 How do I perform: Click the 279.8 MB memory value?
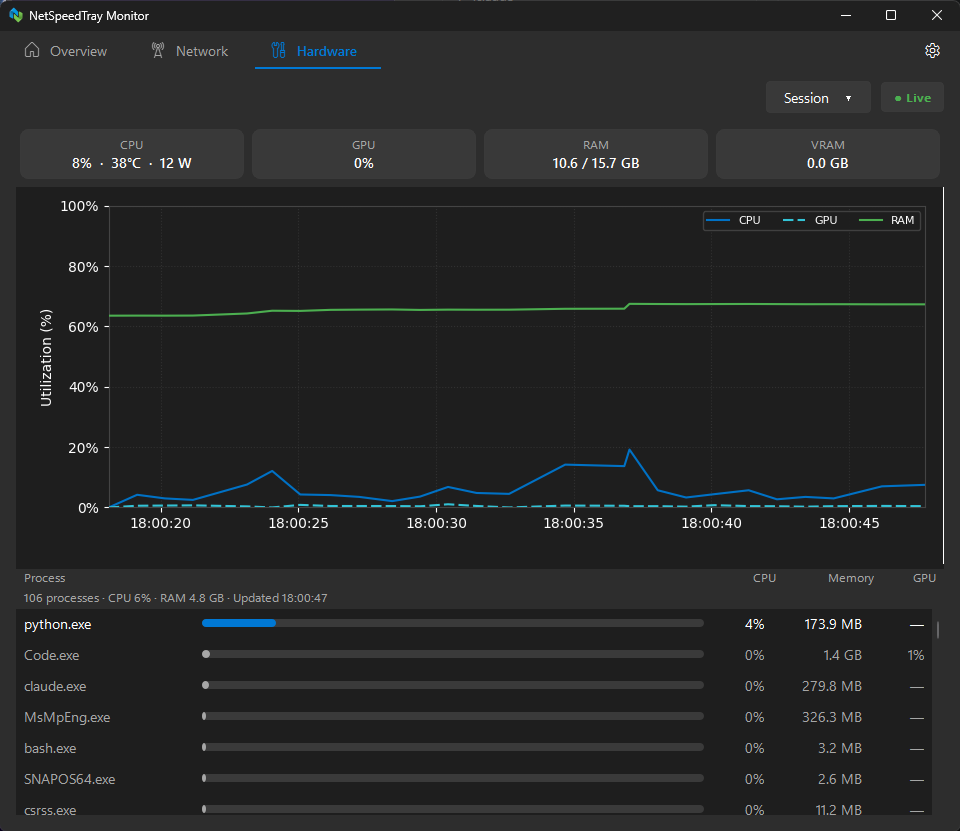832,686
